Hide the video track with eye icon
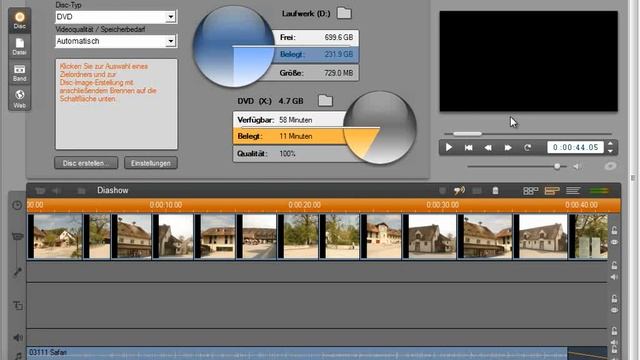Image resolution: width=640 pixels, height=360 pixels. point(614,242)
